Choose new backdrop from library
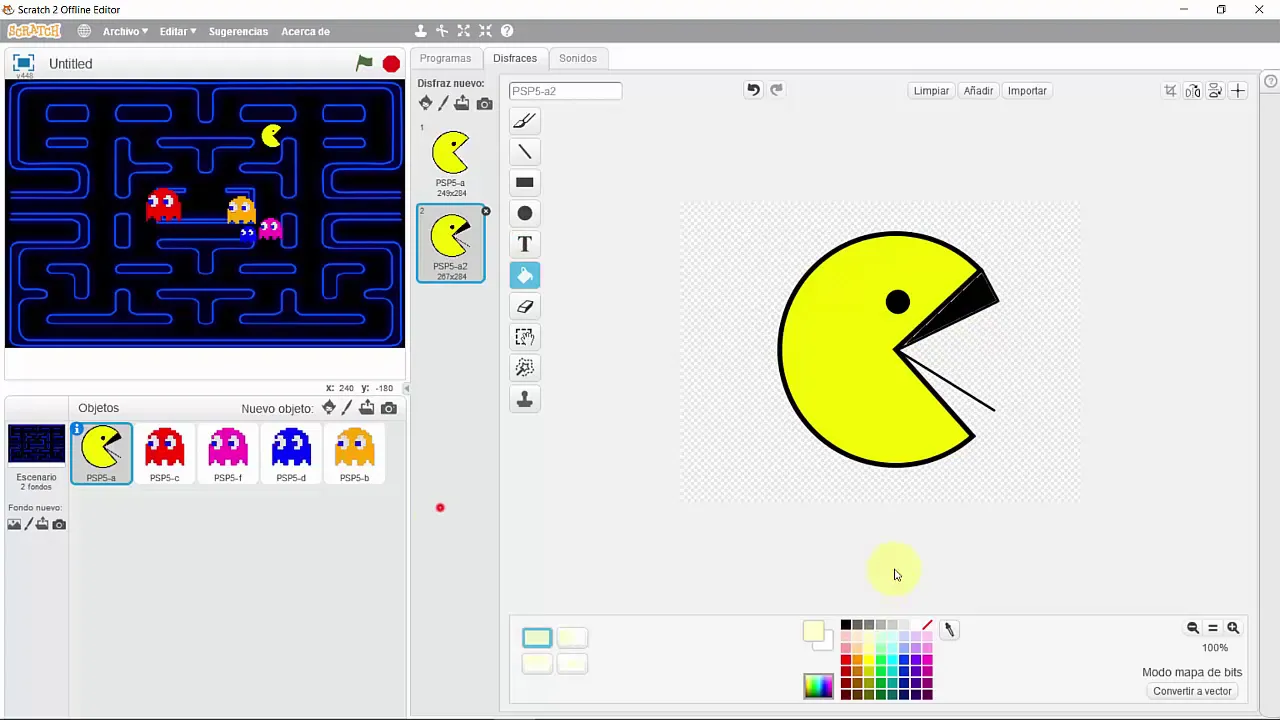Viewport: 1280px width, 720px height. (14, 524)
